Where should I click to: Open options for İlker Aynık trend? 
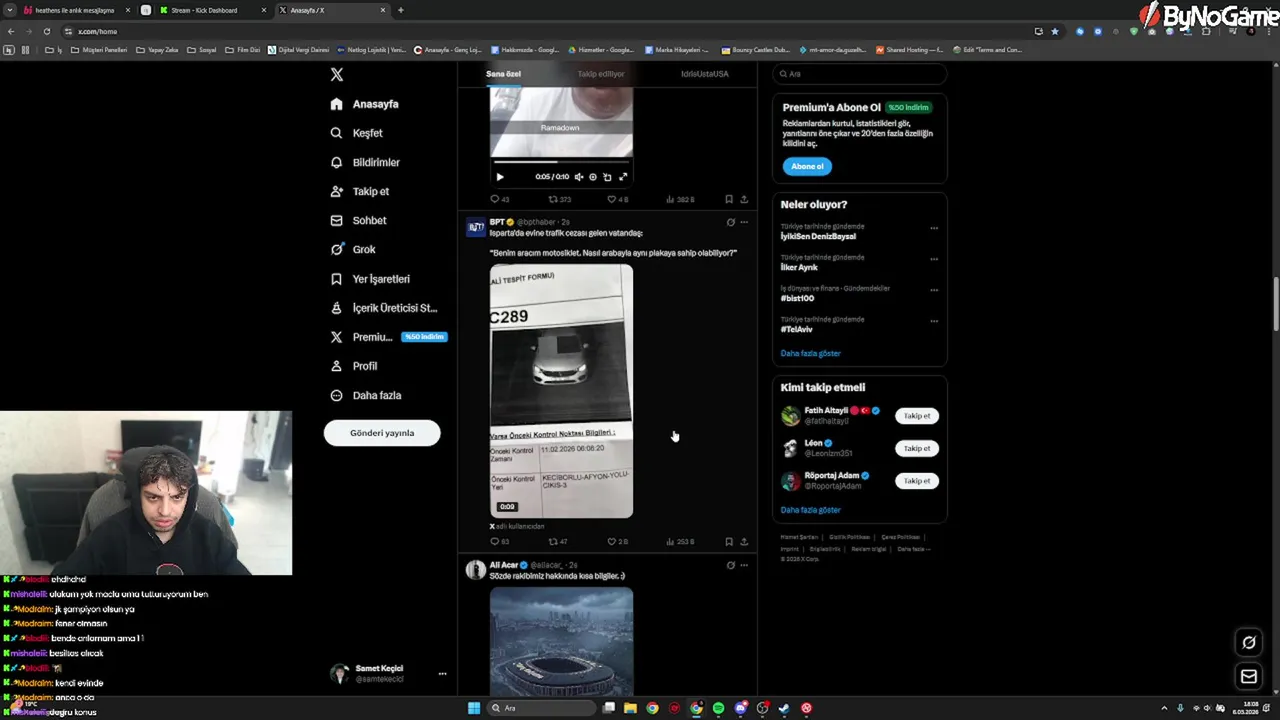[934, 259]
